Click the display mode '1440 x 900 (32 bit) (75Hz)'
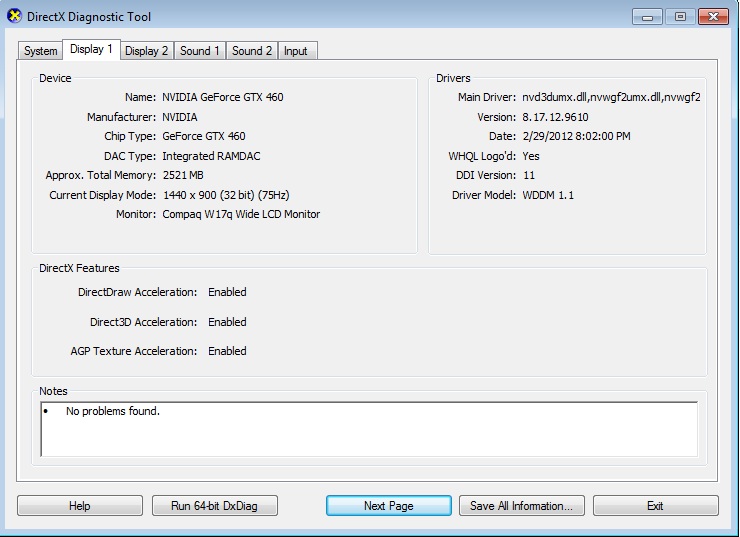Viewport: 740px width, 537px height. click(226, 195)
